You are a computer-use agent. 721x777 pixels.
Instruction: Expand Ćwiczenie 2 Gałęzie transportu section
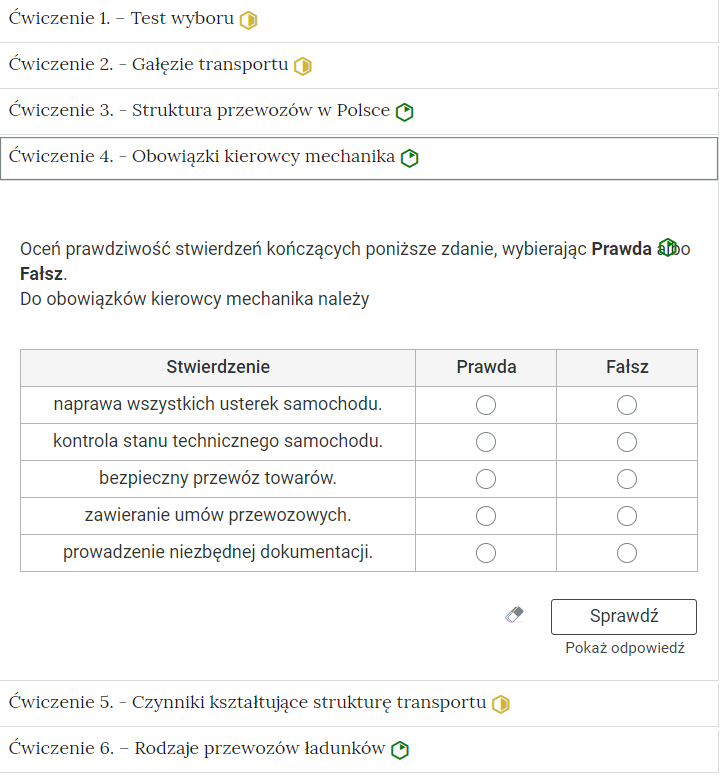coord(148,65)
